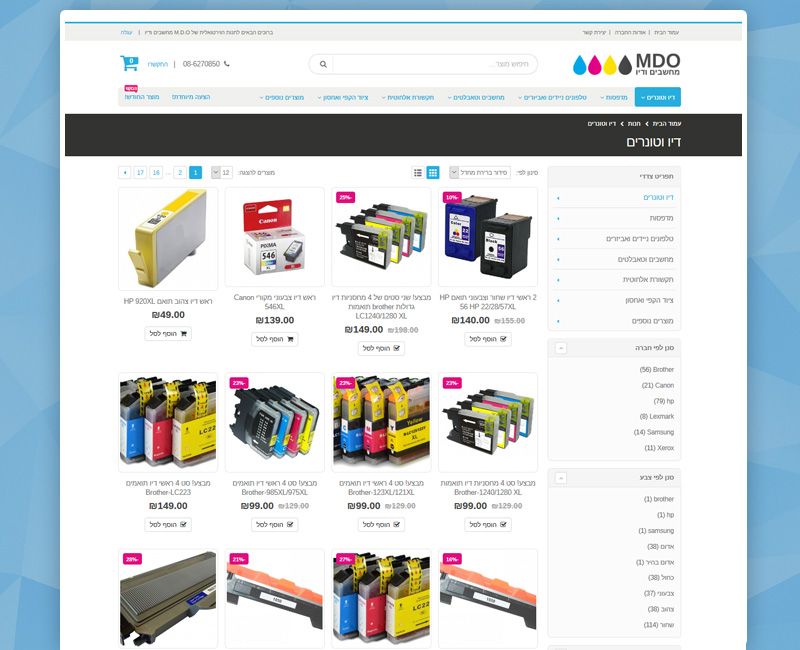Add Canon 546XL ink to cart

click(274, 339)
